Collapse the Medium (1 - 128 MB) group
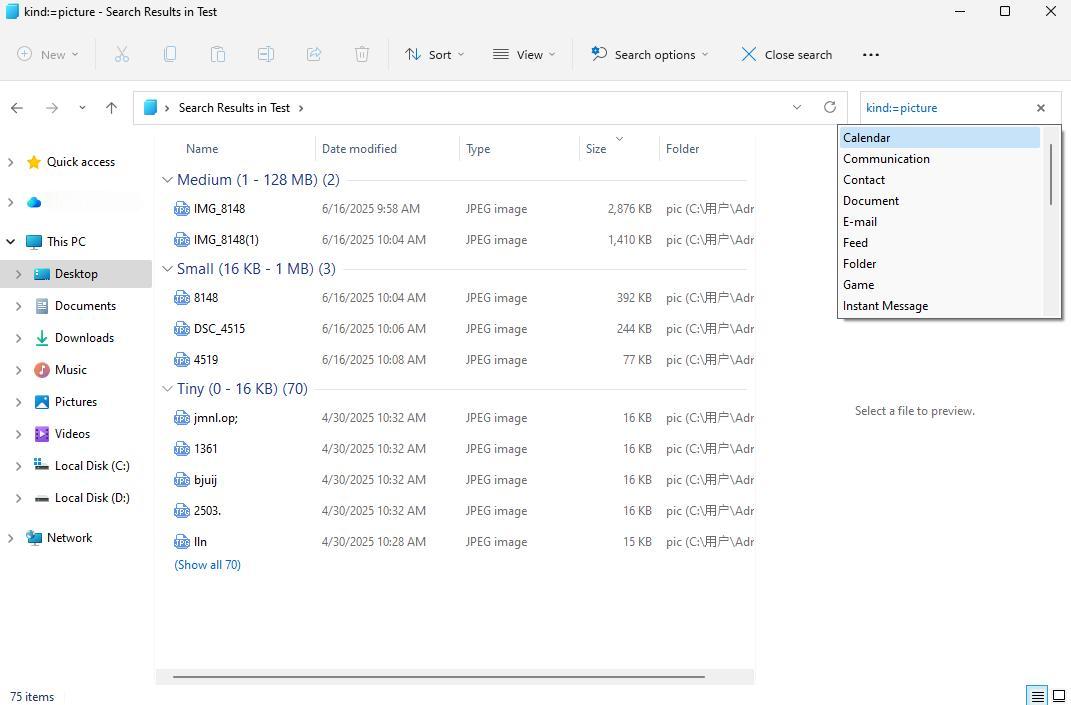The width and height of the screenshot is (1071, 705). (x=166, y=180)
